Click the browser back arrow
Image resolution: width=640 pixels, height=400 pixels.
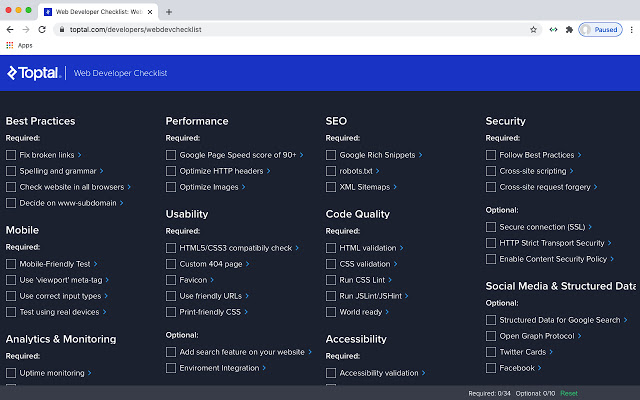pos(11,29)
